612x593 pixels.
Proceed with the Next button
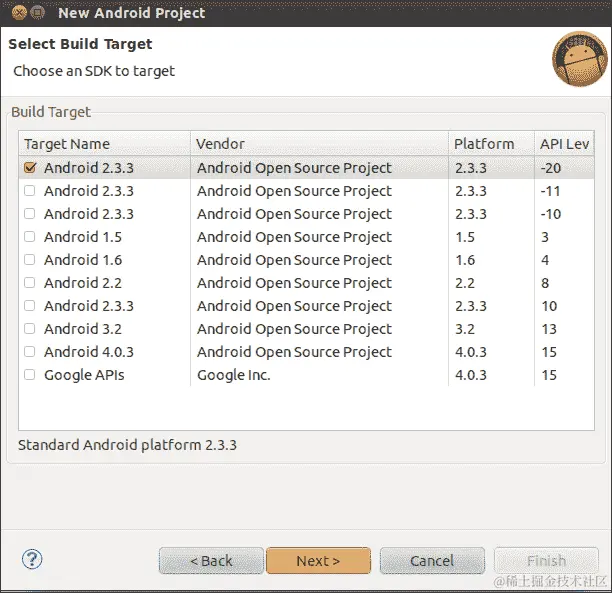coord(318,561)
